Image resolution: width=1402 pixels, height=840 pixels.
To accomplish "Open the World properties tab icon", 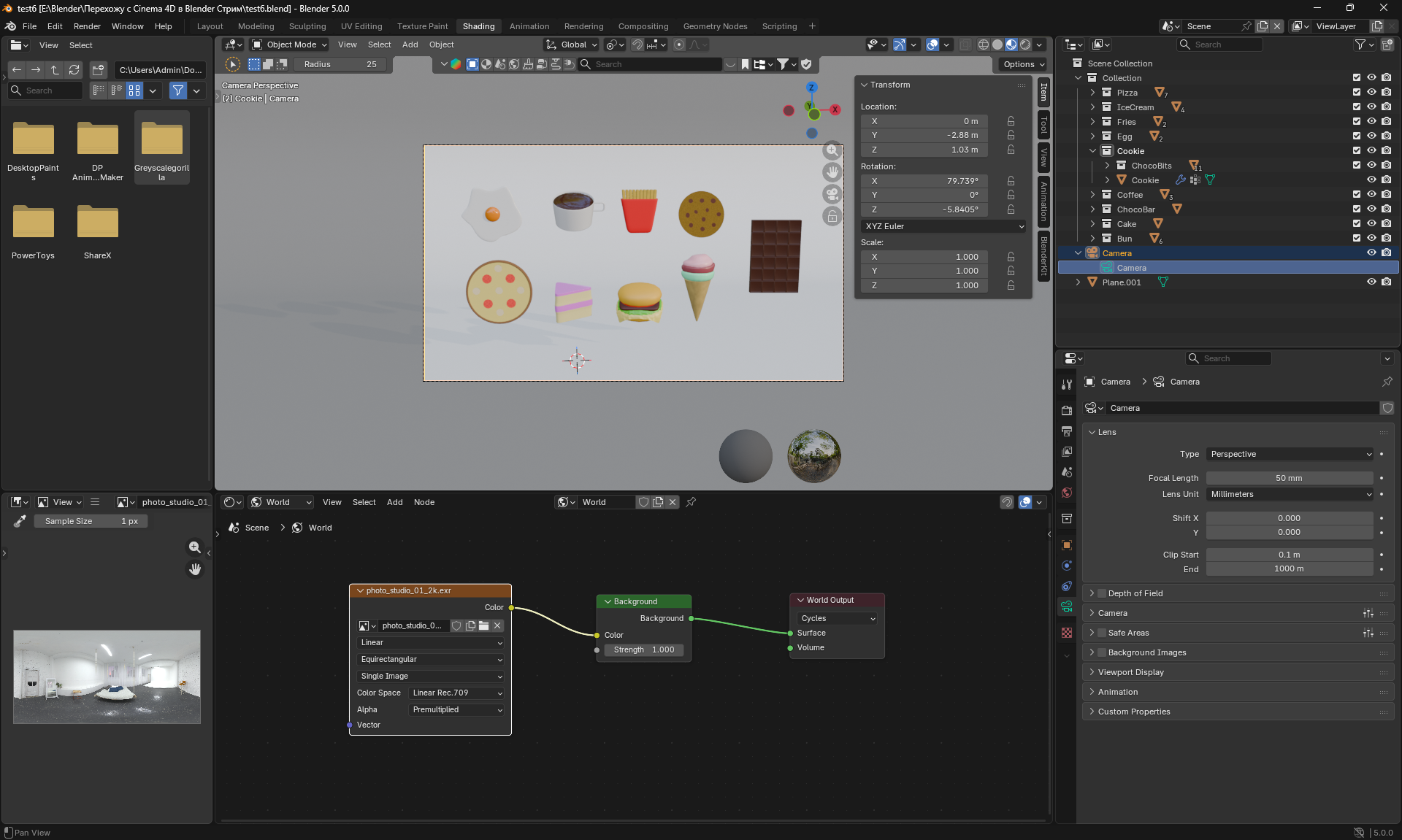I will pos(1067,493).
